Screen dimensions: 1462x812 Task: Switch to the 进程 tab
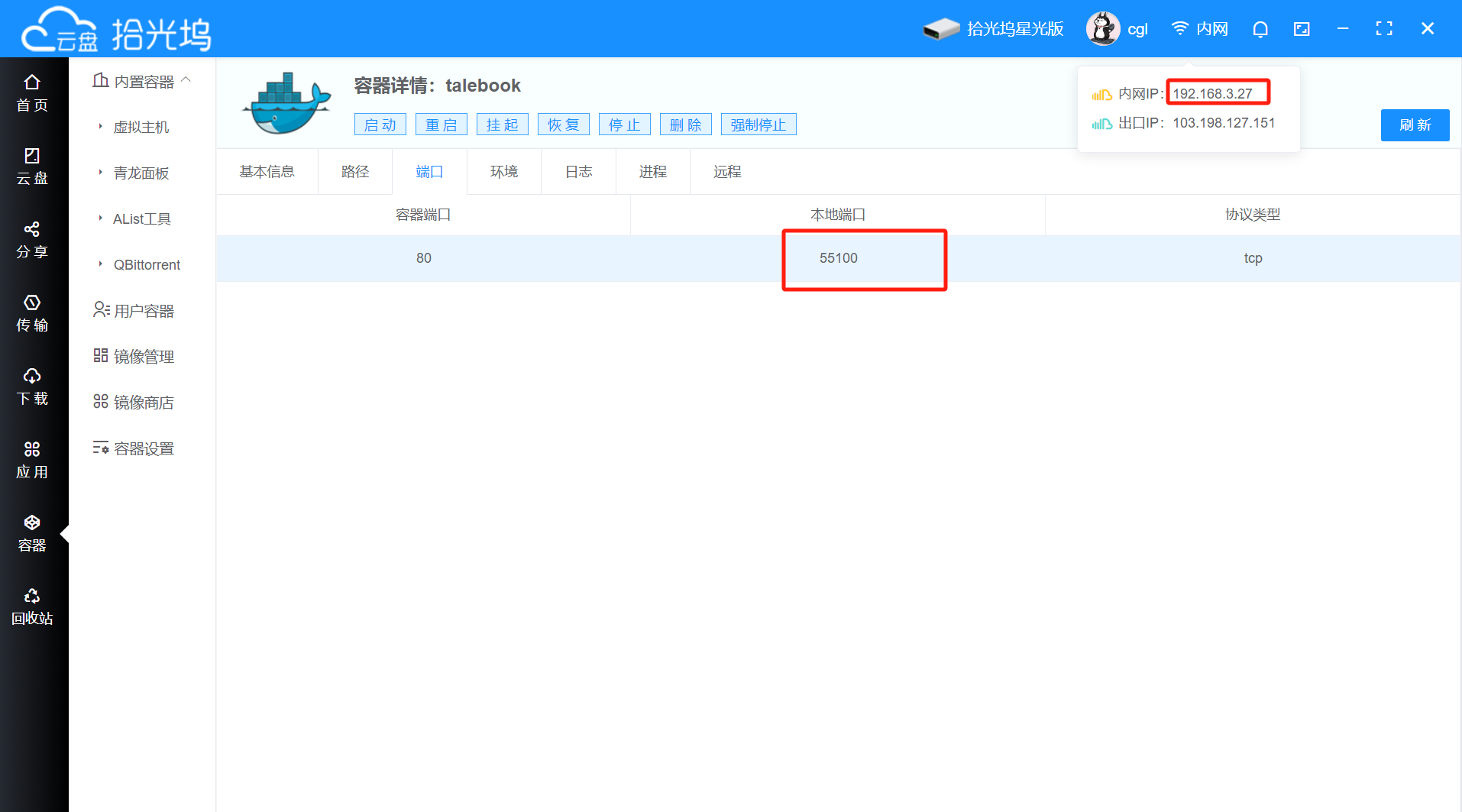coord(653,172)
